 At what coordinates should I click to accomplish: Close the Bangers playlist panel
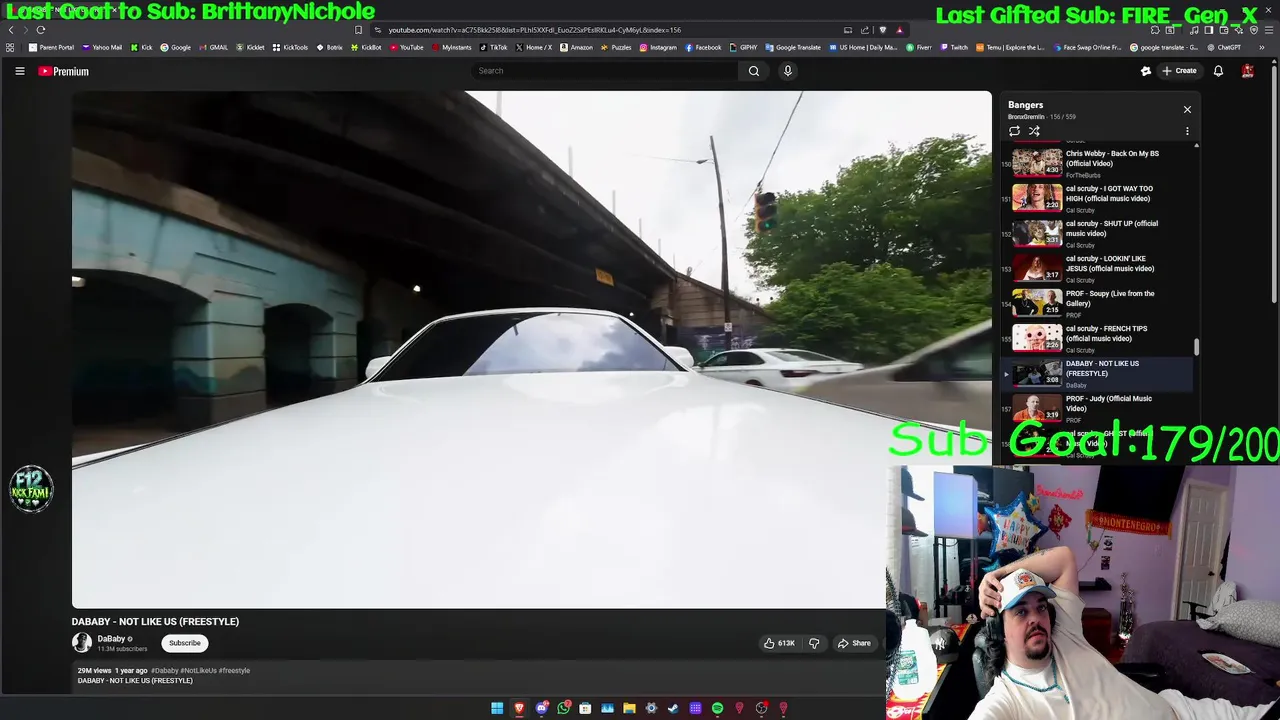[1187, 109]
